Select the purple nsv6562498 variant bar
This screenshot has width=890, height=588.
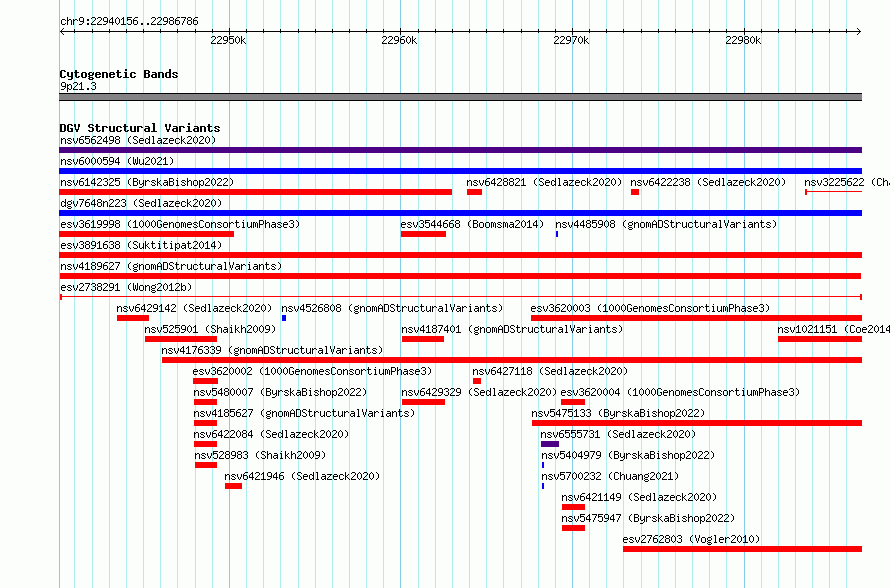pos(460,150)
